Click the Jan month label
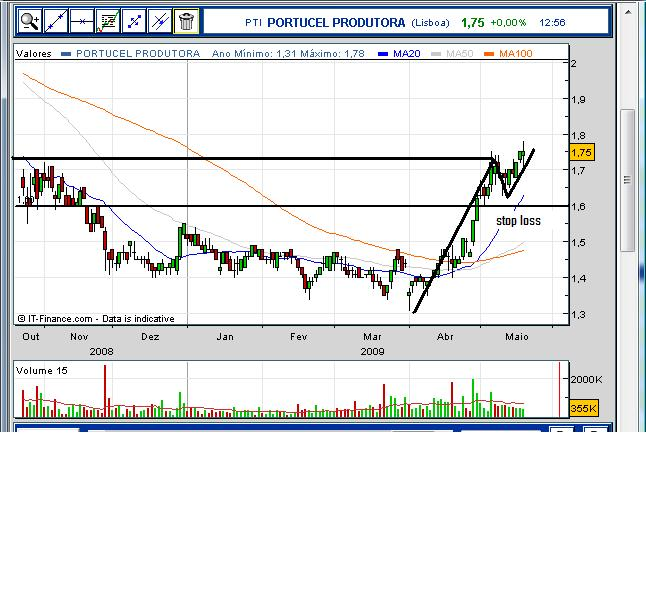 pyautogui.click(x=225, y=337)
